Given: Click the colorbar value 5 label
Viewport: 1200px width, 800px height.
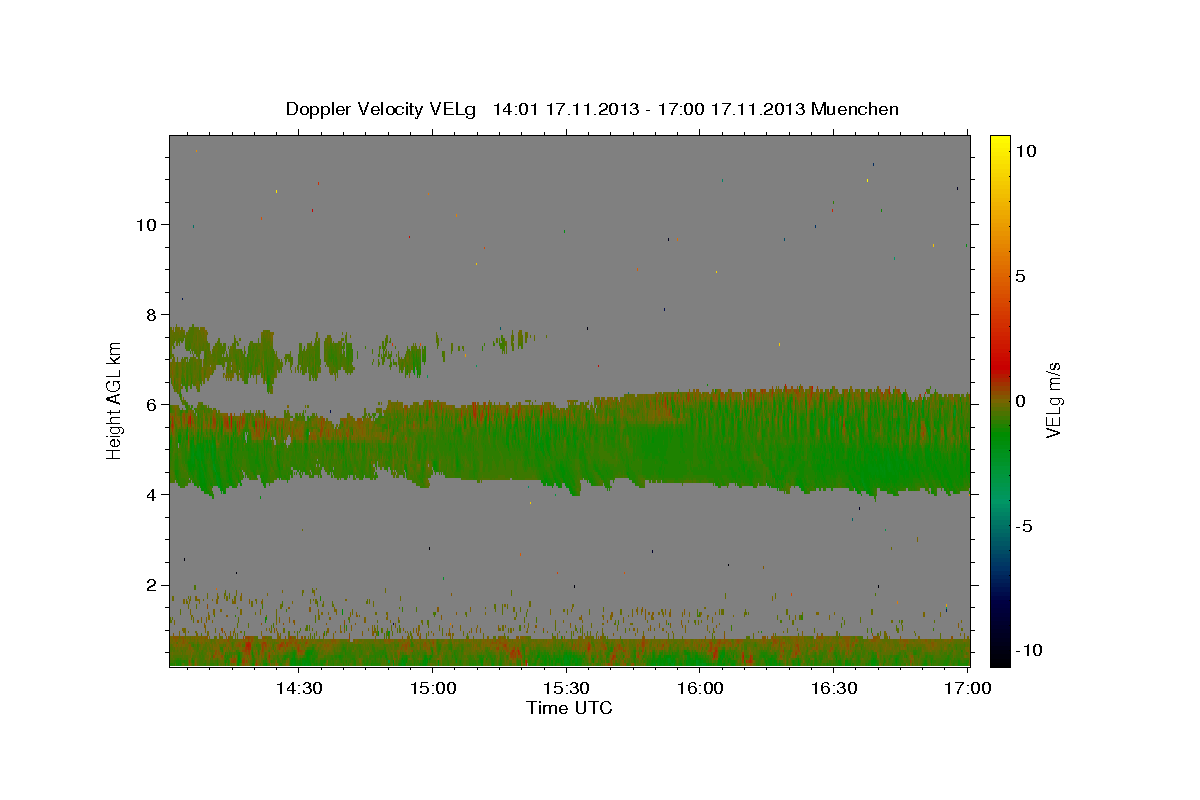Looking at the screenshot, I should coord(1020,276).
